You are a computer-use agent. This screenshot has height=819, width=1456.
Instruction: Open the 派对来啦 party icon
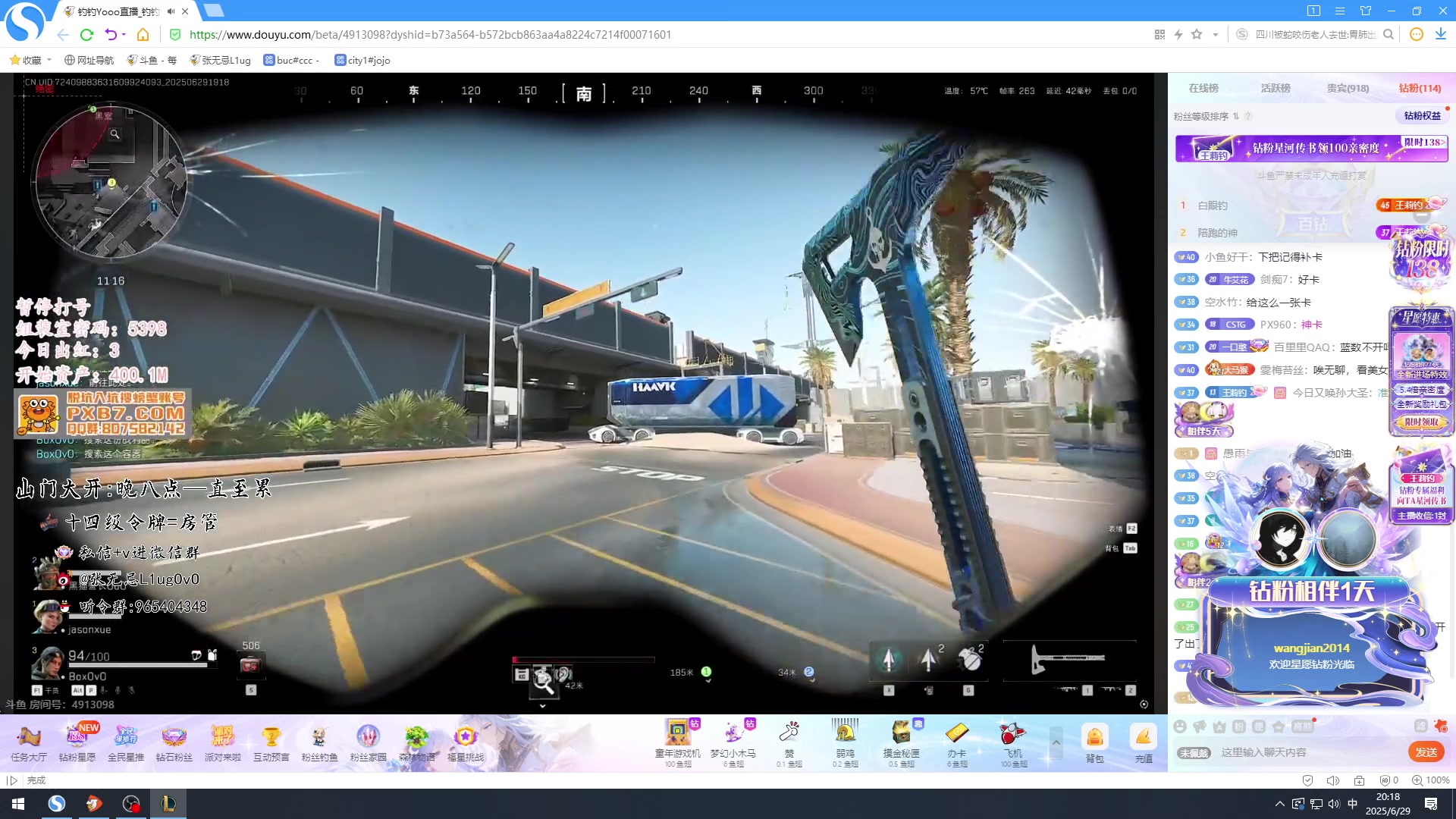[223, 742]
